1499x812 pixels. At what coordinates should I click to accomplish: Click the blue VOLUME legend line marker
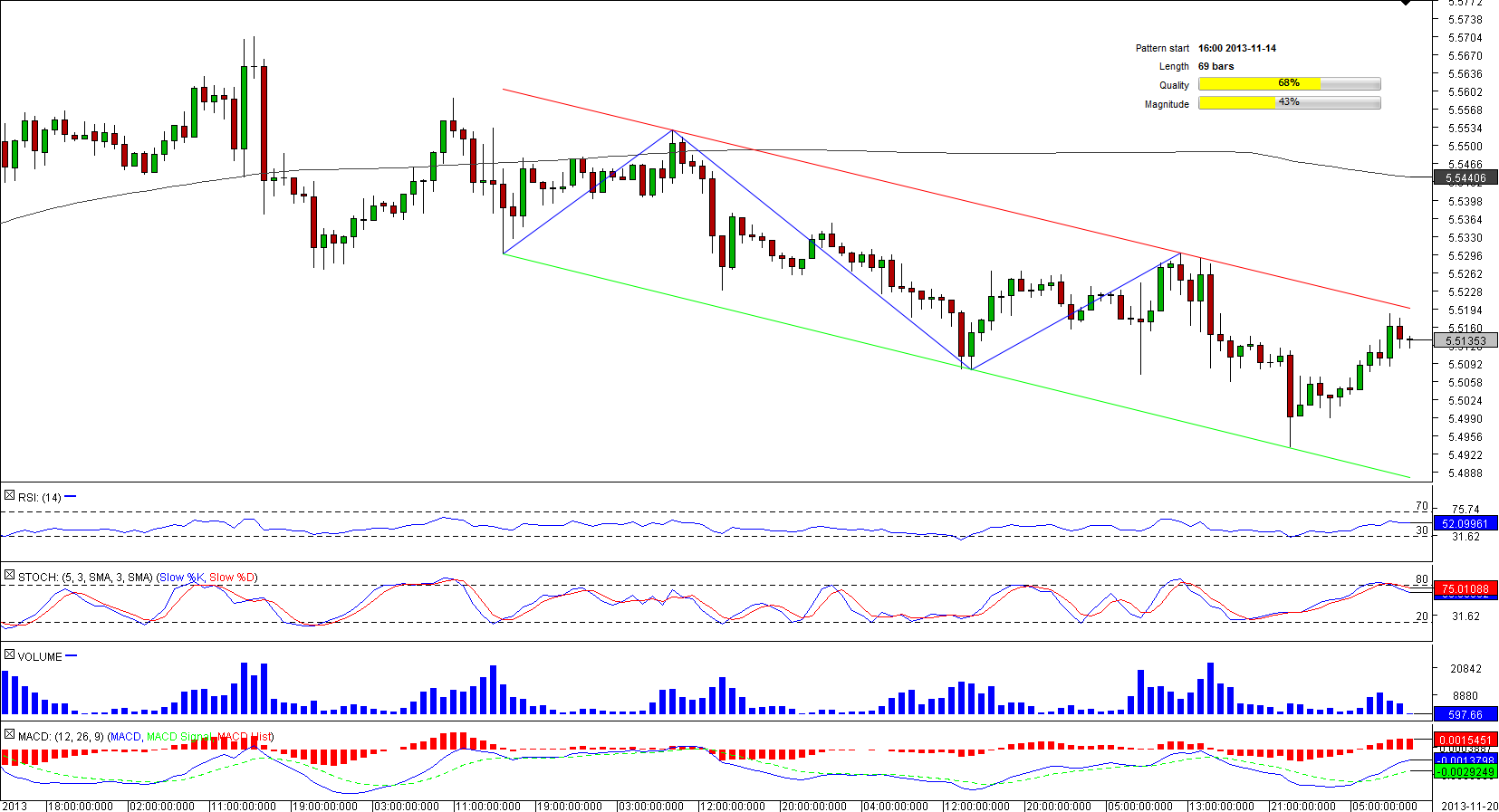tap(72, 655)
